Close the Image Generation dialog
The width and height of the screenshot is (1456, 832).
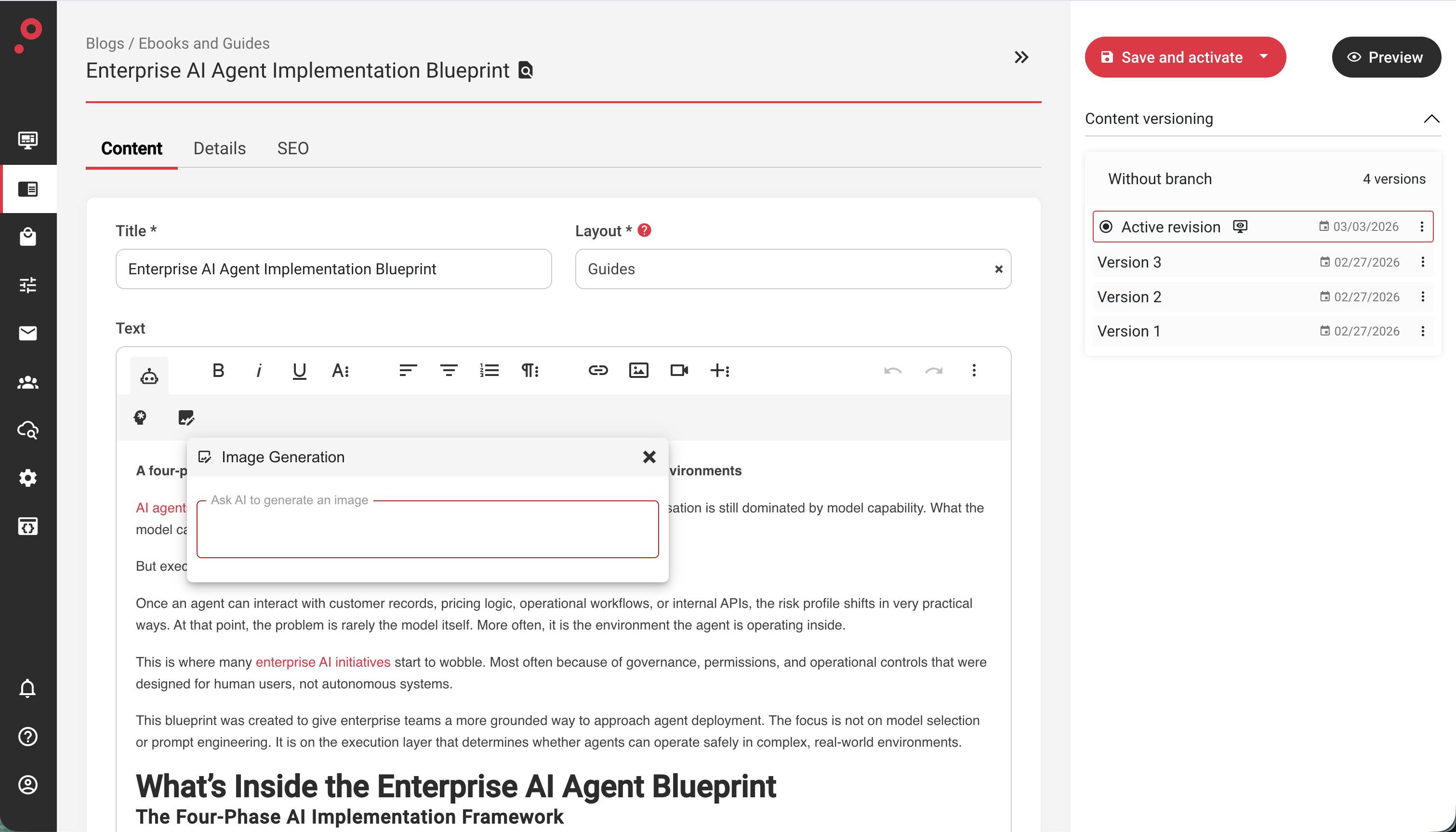click(649, 456)
